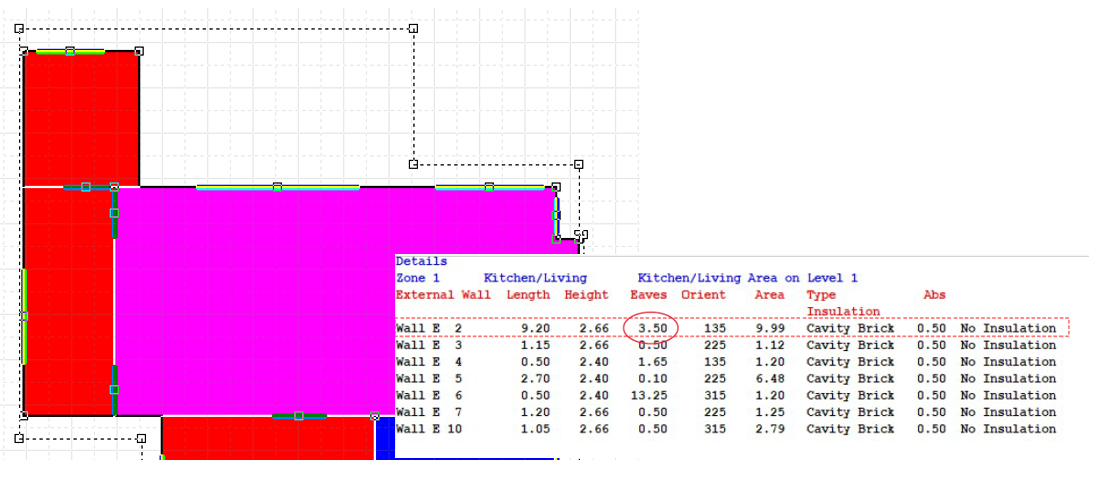Select the short right window on the magenta zone's top wall
The width and height of the screenshot is (1102, 479).
coord(489,187)
